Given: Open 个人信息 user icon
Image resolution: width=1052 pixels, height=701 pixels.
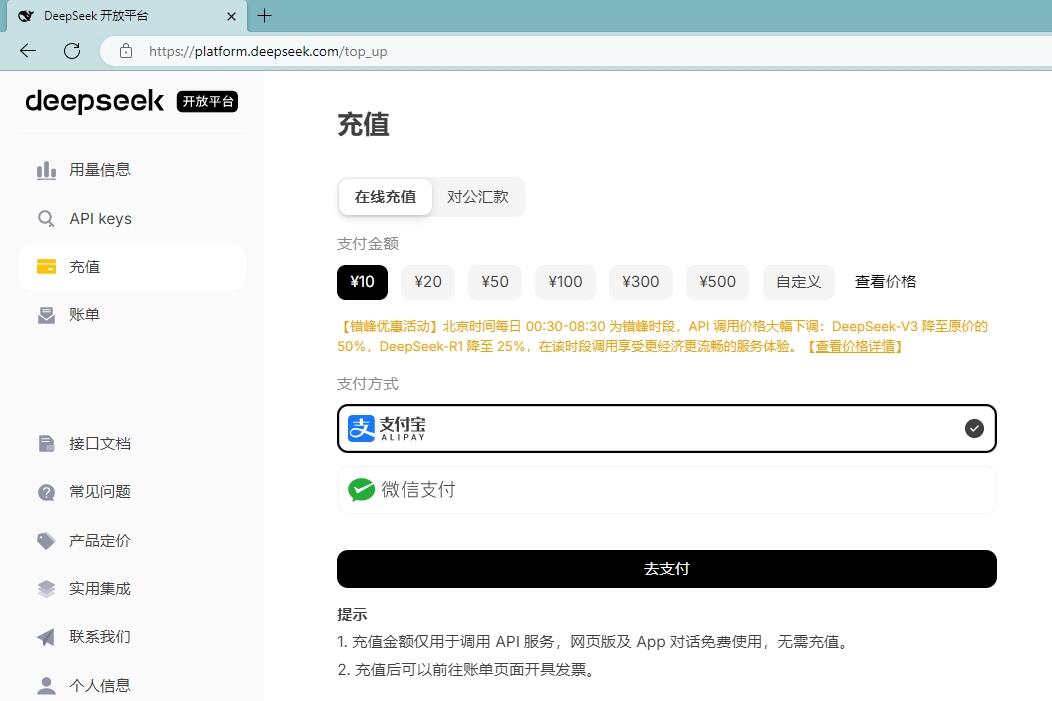Looking at the screenshot, I should (x=46, y=686).
